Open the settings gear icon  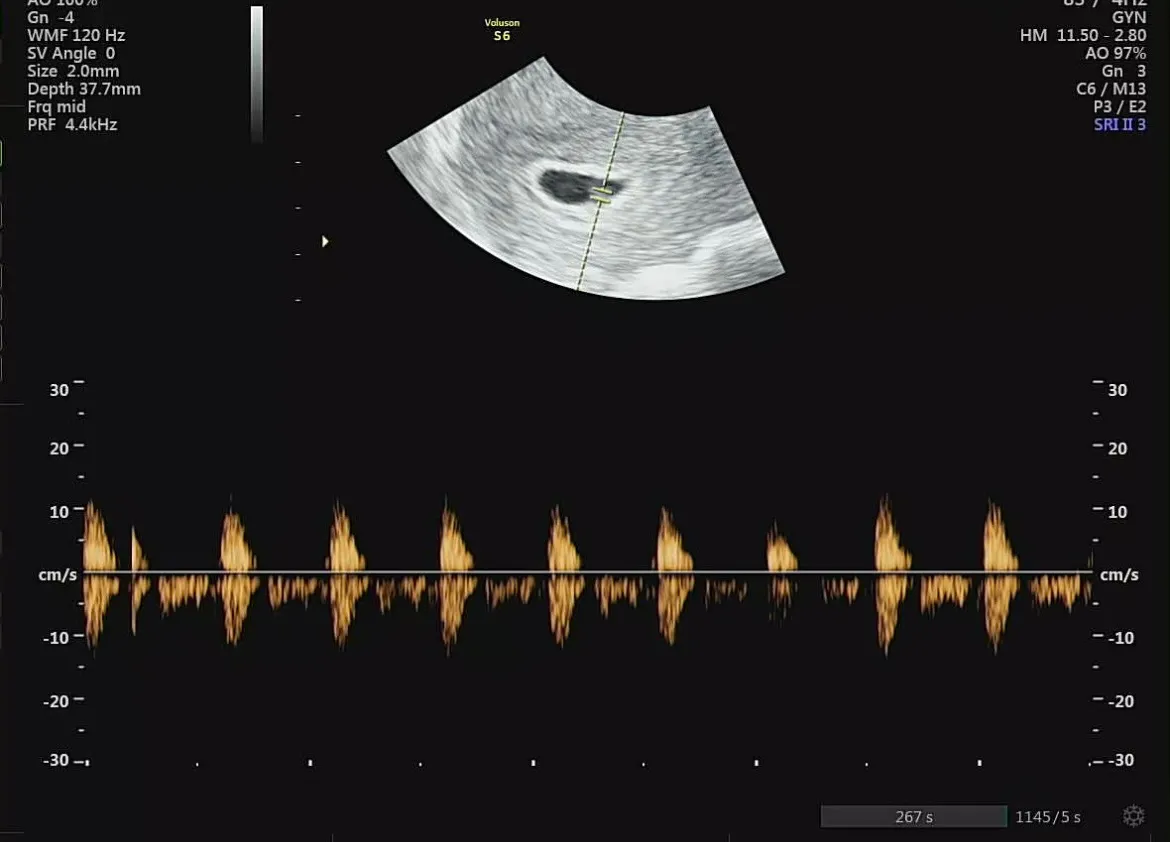click(1133, 816)
